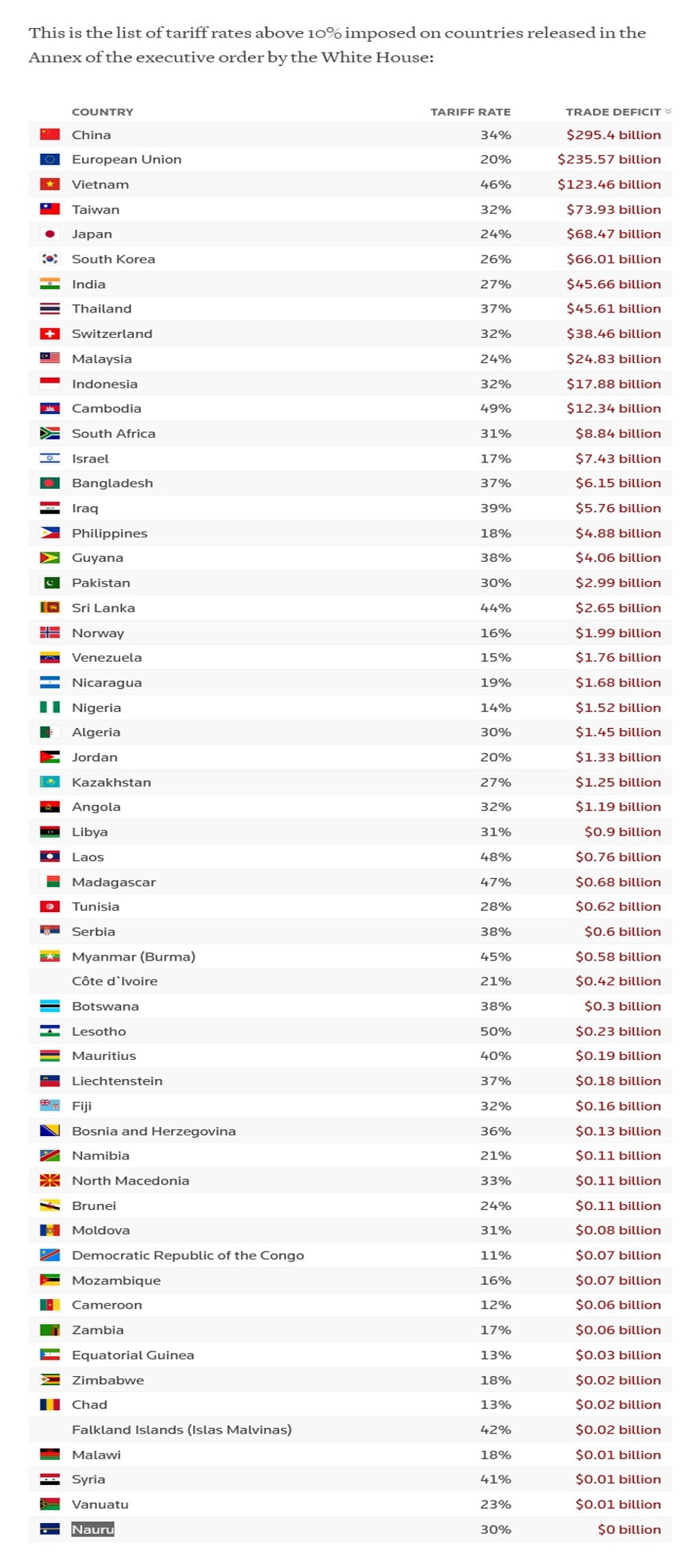Click the Trade Deficit column header
Image resolution: width=697 pixels, height=1568 pixels.
point(613,112)
